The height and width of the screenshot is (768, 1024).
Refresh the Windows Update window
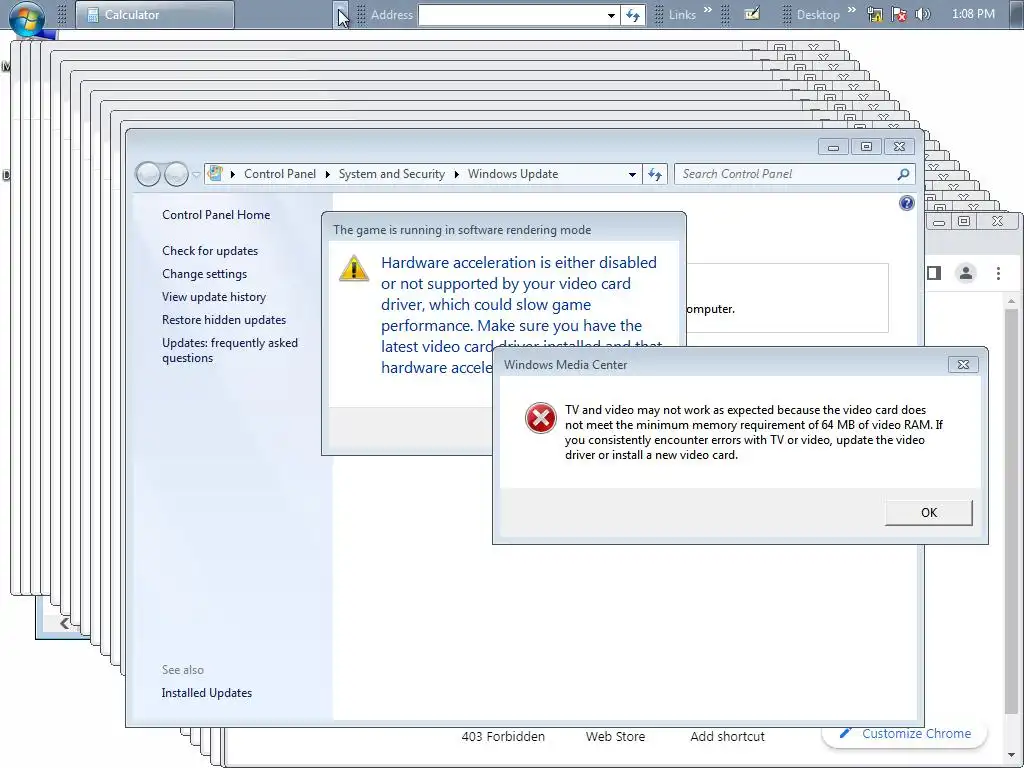pyautogui.click(x=655, y=174)
